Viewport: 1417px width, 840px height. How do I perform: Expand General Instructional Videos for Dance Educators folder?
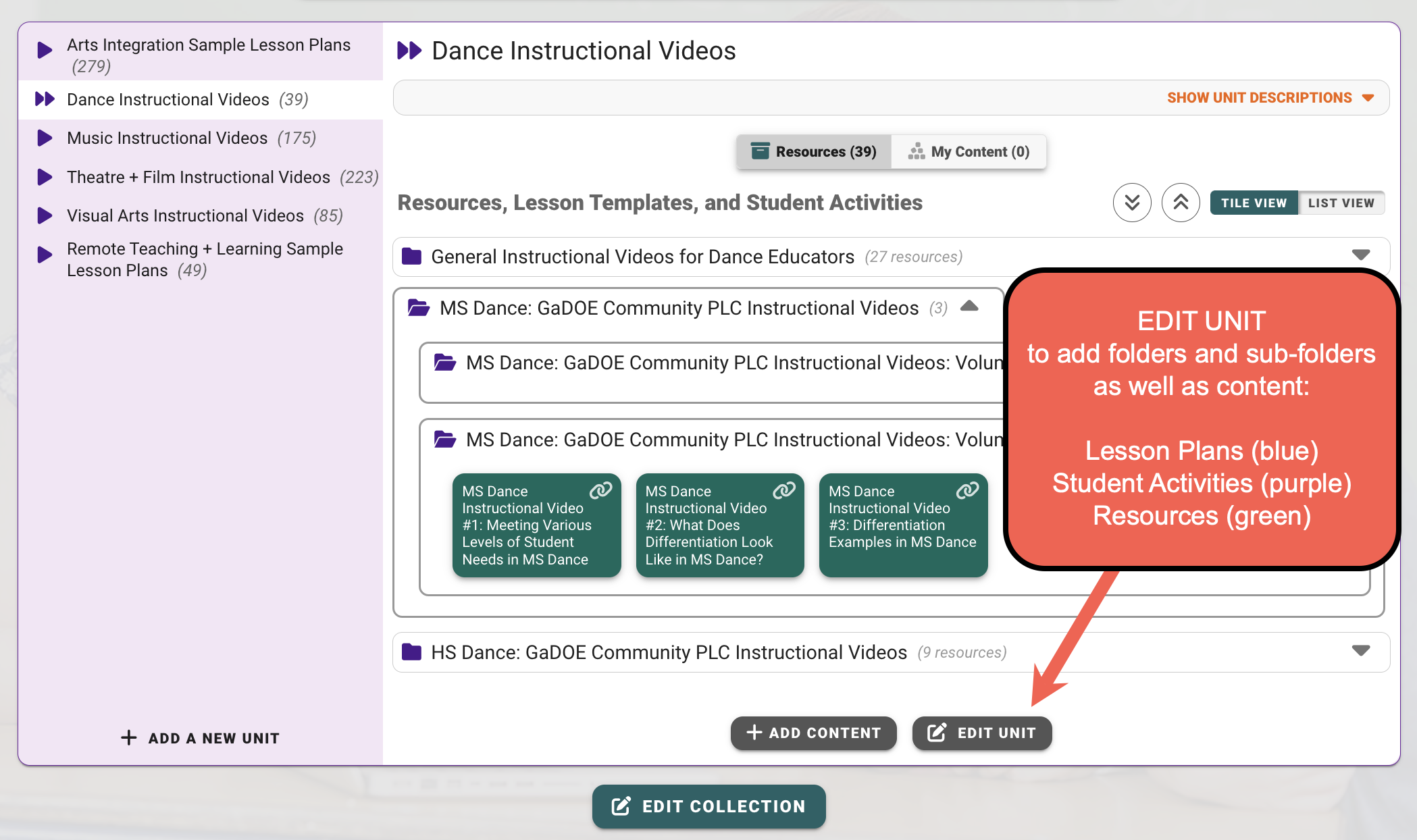[1360, 255]
